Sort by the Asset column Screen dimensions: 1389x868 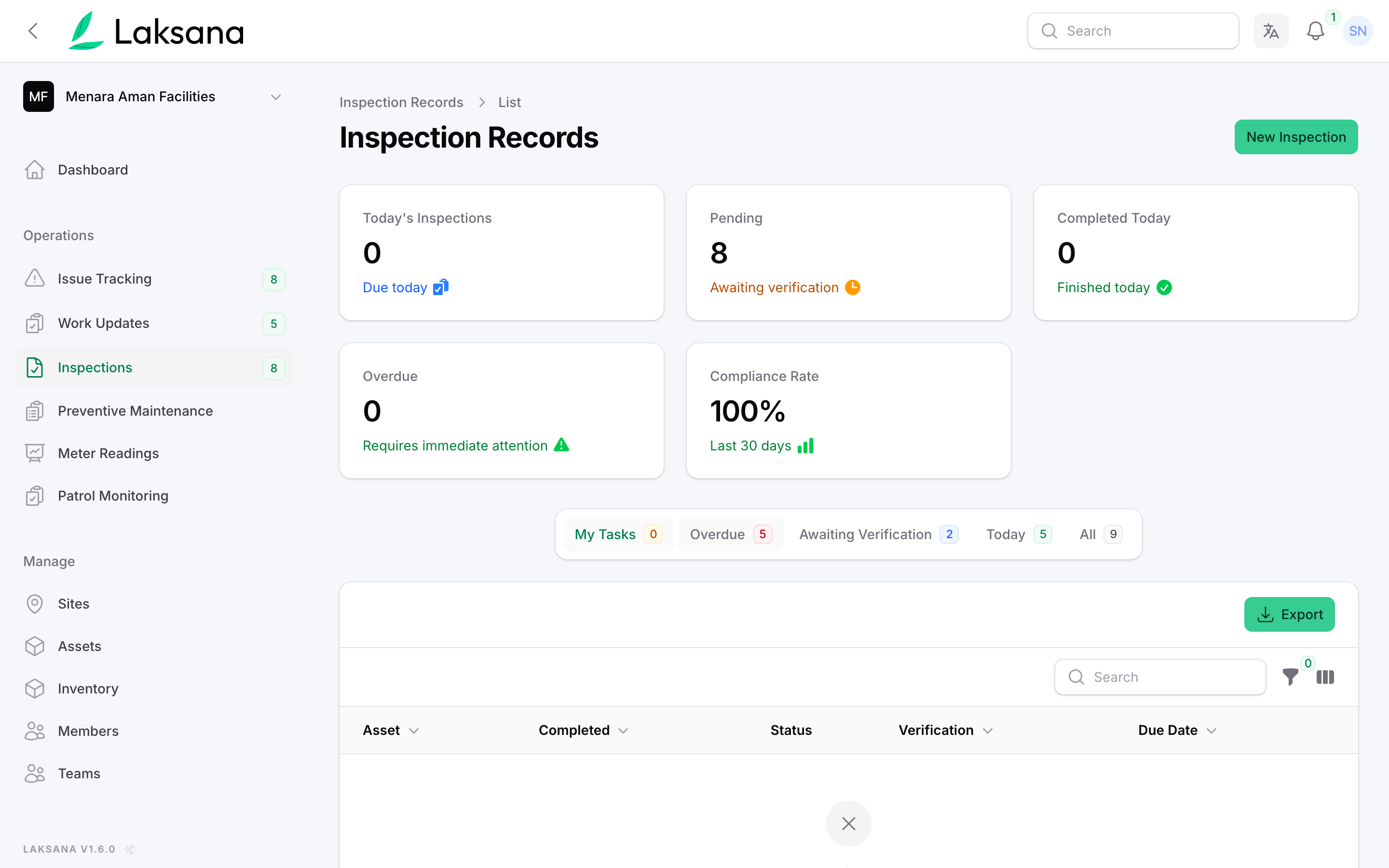(391, 730)
